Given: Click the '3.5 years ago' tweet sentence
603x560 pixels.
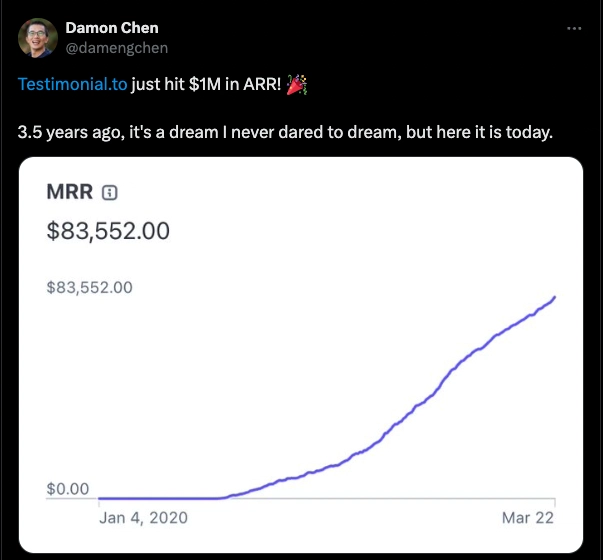Looking at the screenshot, I should (x=285, y=132).
